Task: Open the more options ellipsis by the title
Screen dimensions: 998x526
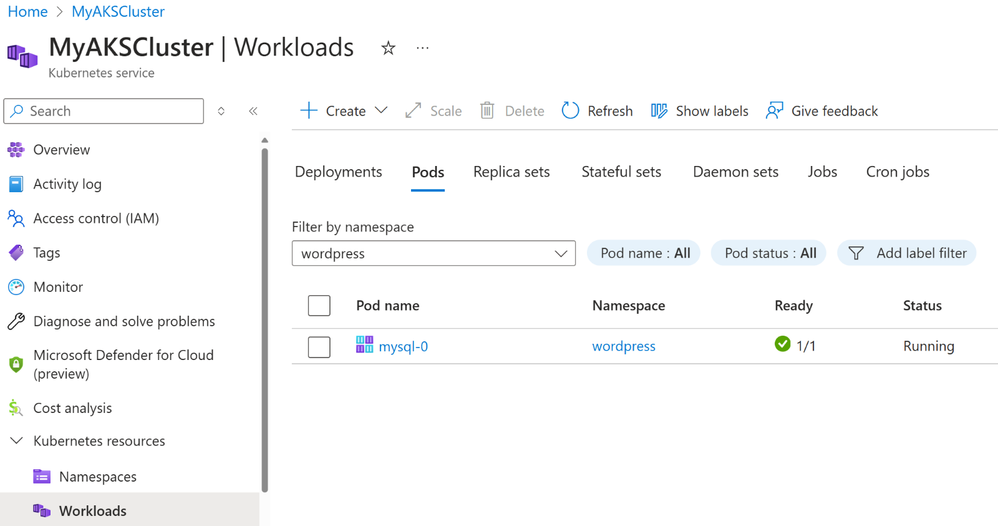Action: click(x=423, y=48)
